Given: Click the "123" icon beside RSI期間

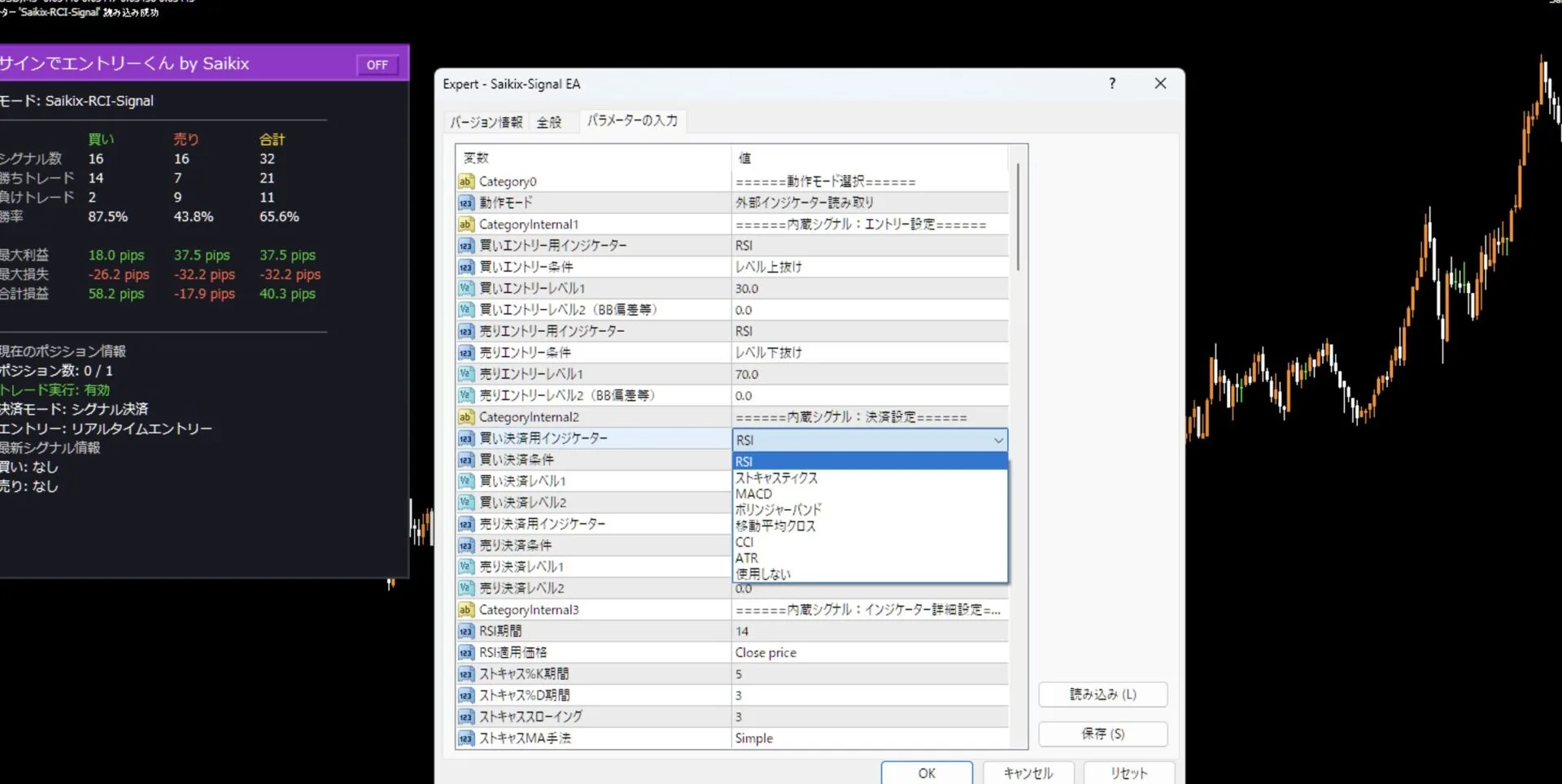Looking at the screenshot, I should (466, 630).
